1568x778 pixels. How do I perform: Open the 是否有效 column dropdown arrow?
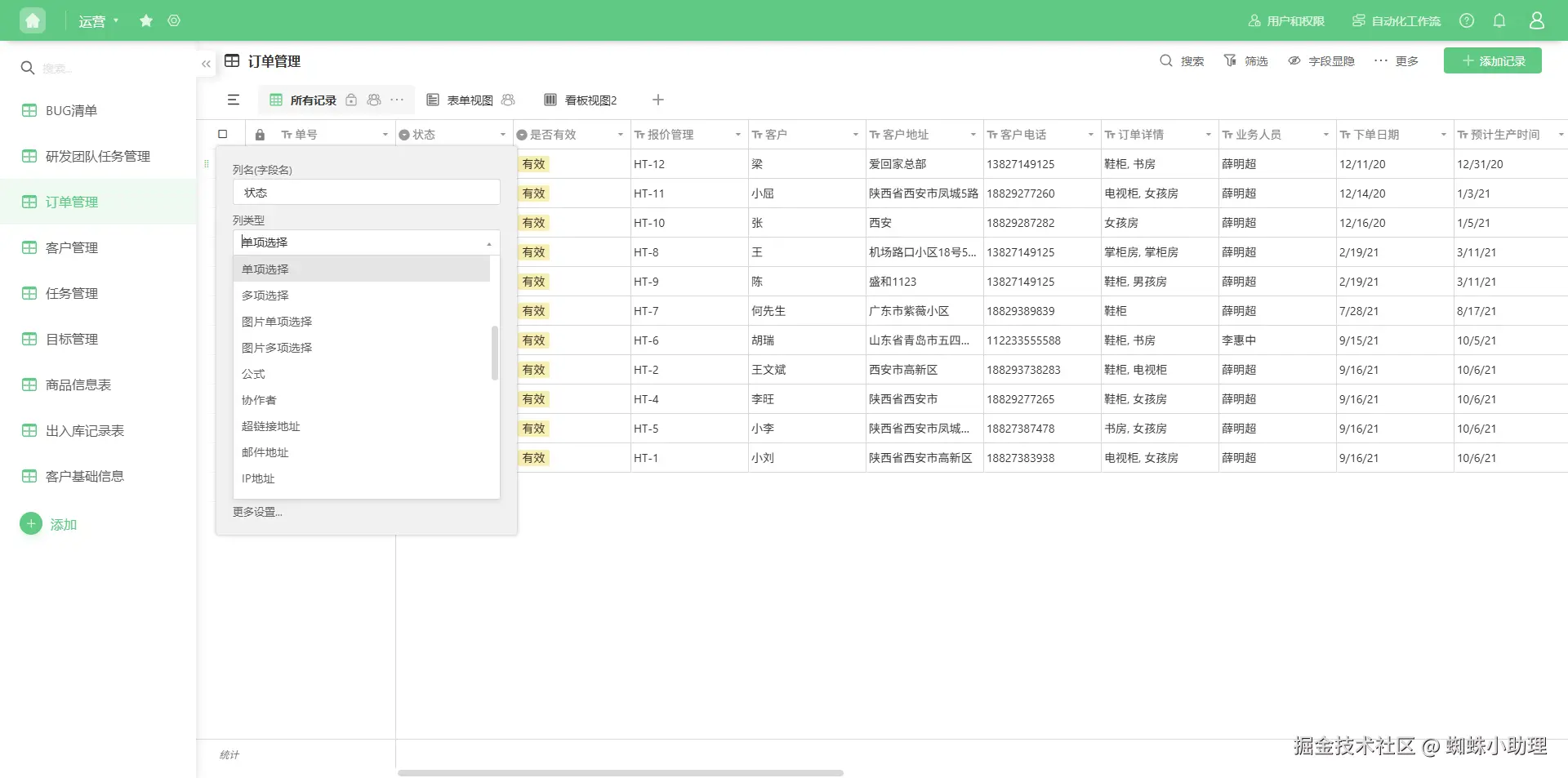click(x=621, y=135)
